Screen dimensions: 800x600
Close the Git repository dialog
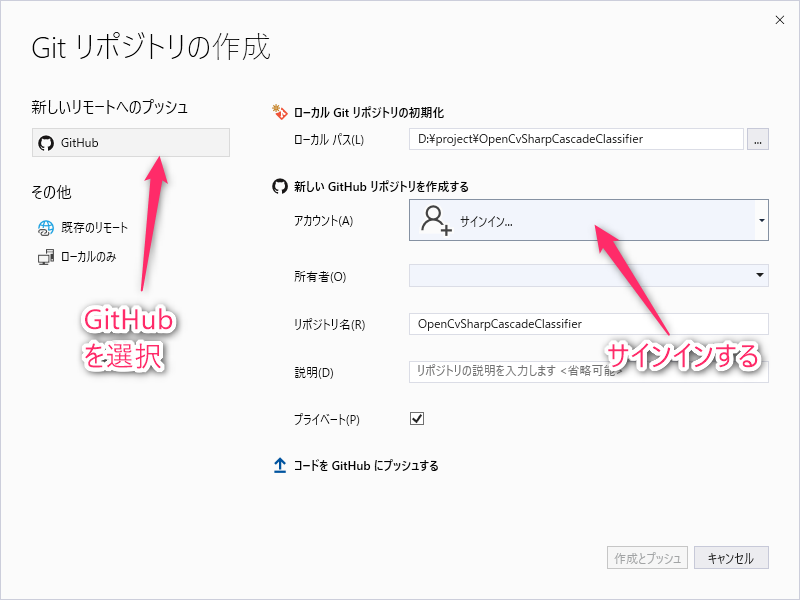780,20
